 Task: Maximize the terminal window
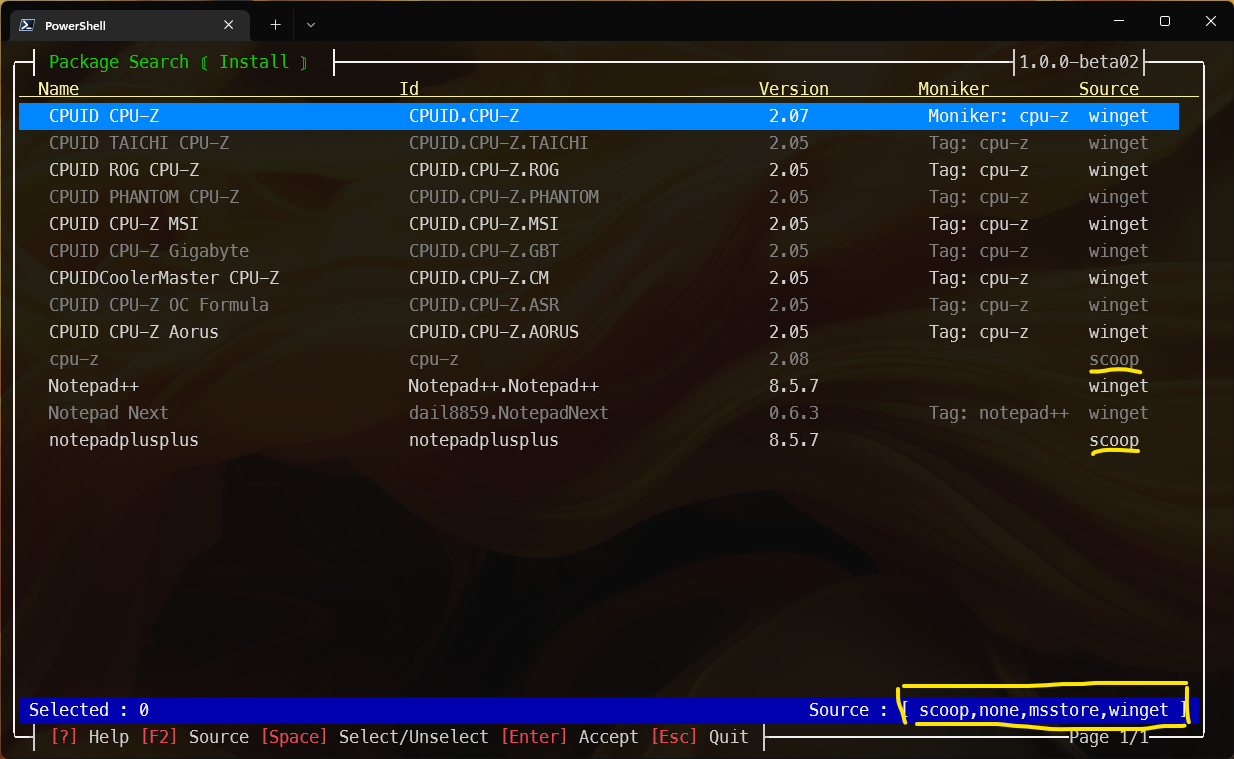(x=1164, y=21)
